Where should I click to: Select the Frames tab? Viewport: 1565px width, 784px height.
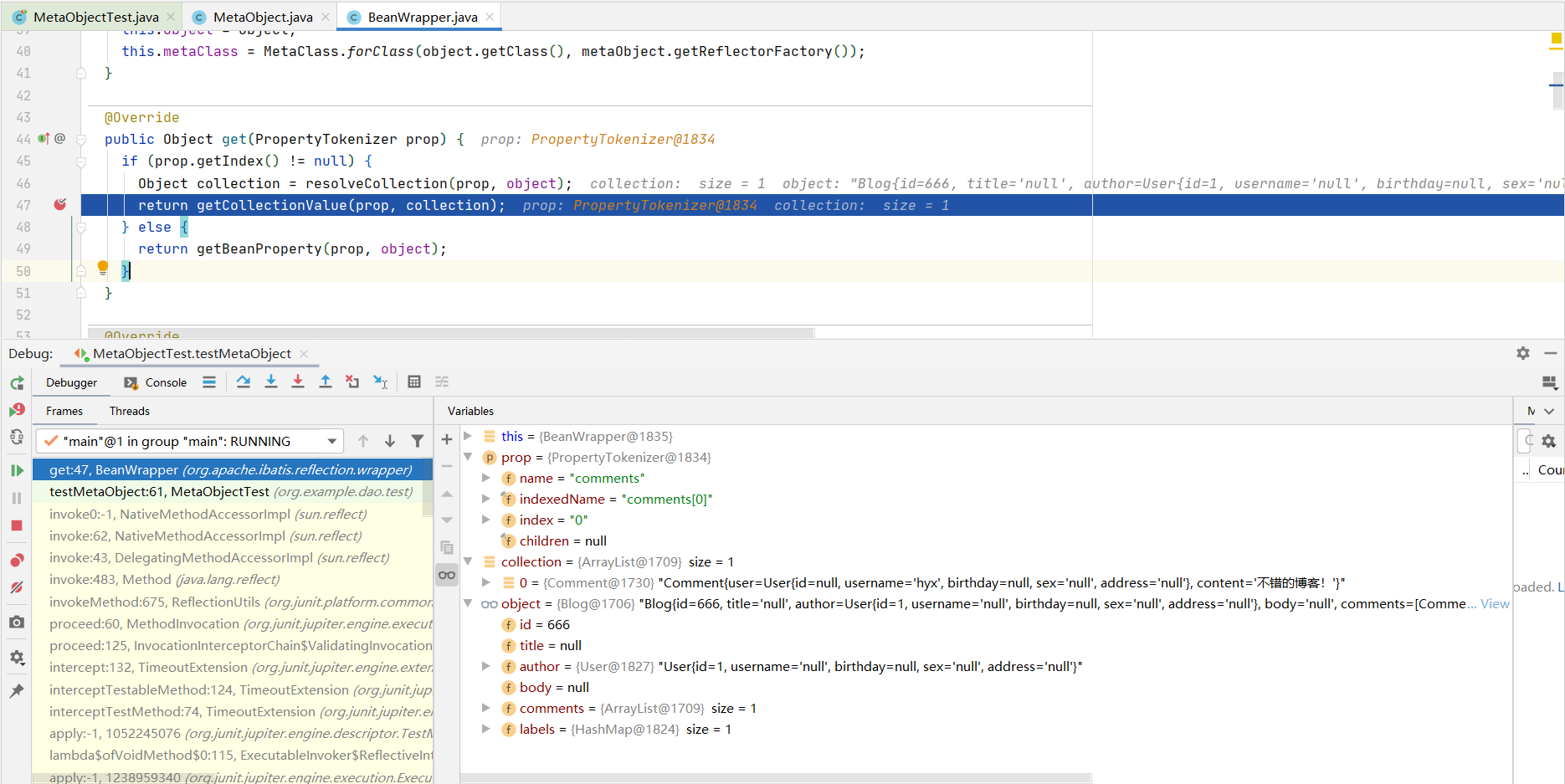[64, 411]
